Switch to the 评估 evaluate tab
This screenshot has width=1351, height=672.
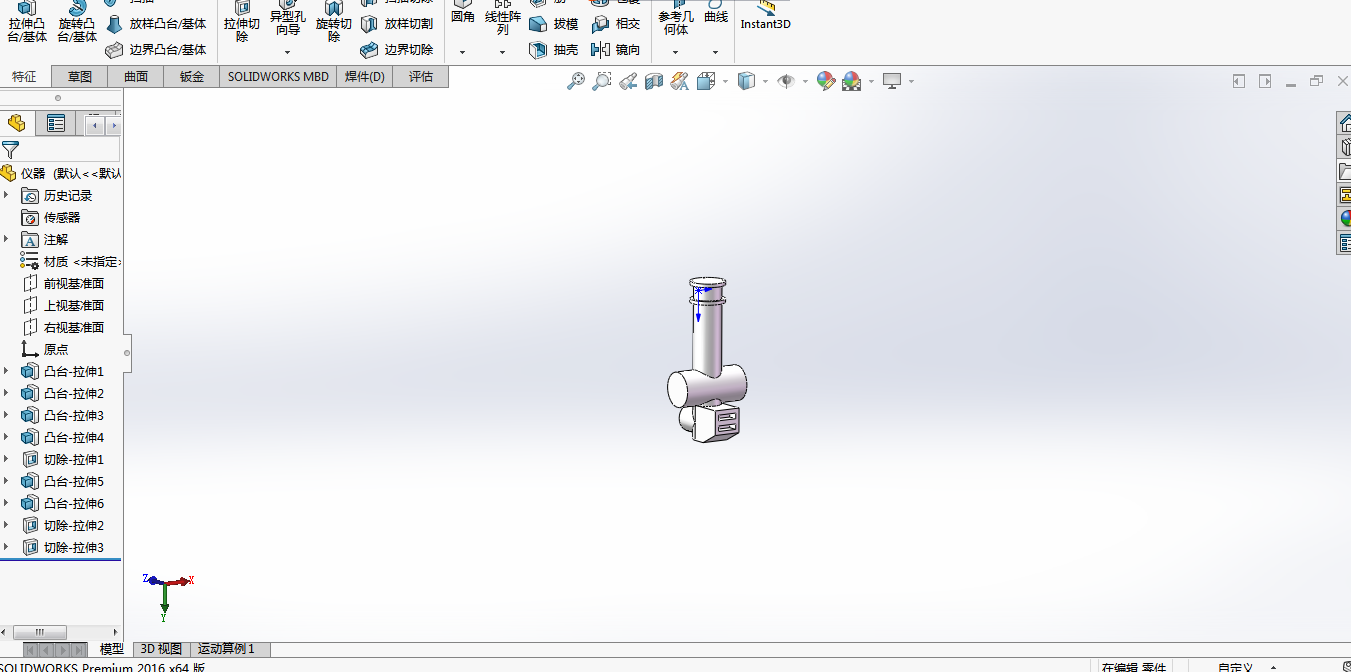[x=421, y=77]
